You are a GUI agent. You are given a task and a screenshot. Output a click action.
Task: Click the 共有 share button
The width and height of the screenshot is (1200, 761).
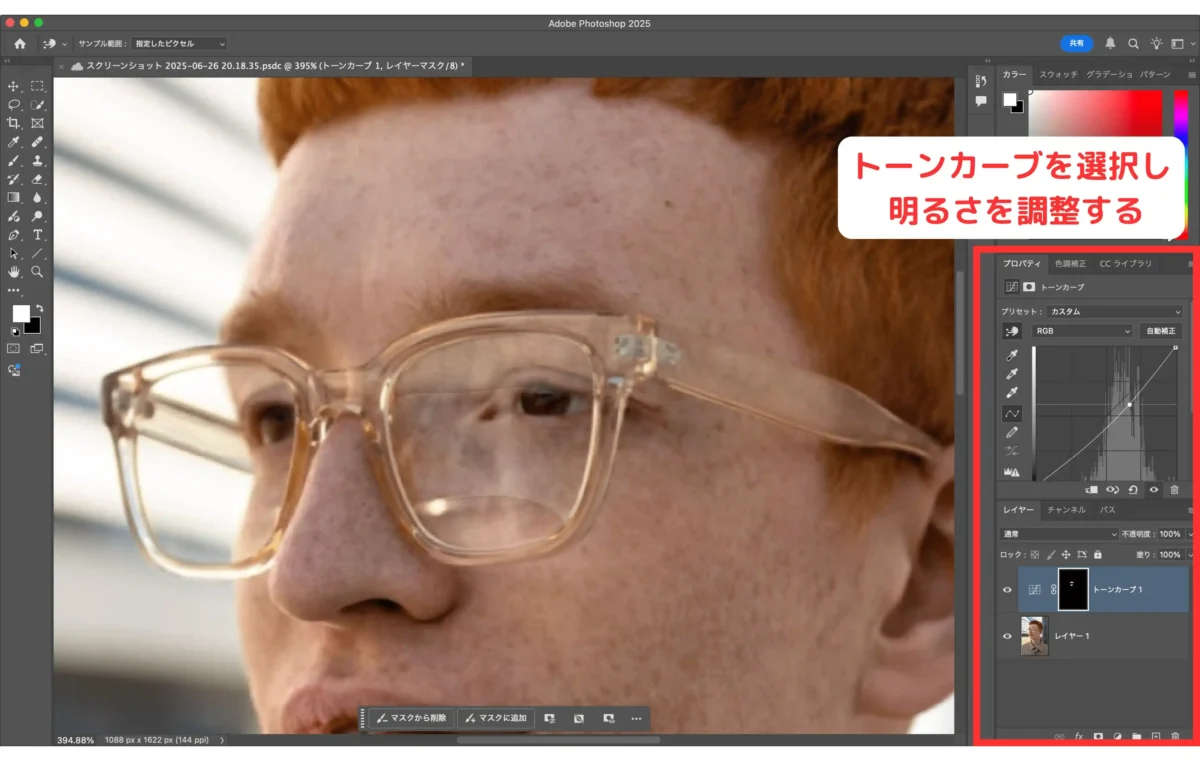(x=1077, y=44)
